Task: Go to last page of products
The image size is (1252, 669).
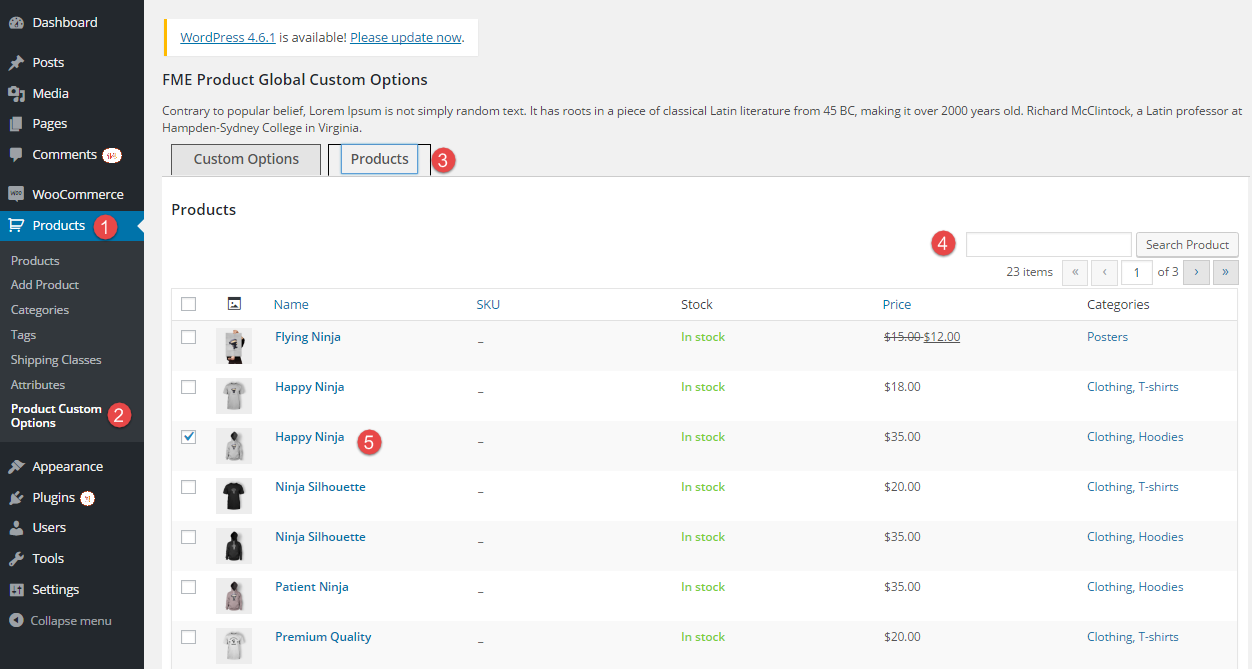Action: (1225, 272)
